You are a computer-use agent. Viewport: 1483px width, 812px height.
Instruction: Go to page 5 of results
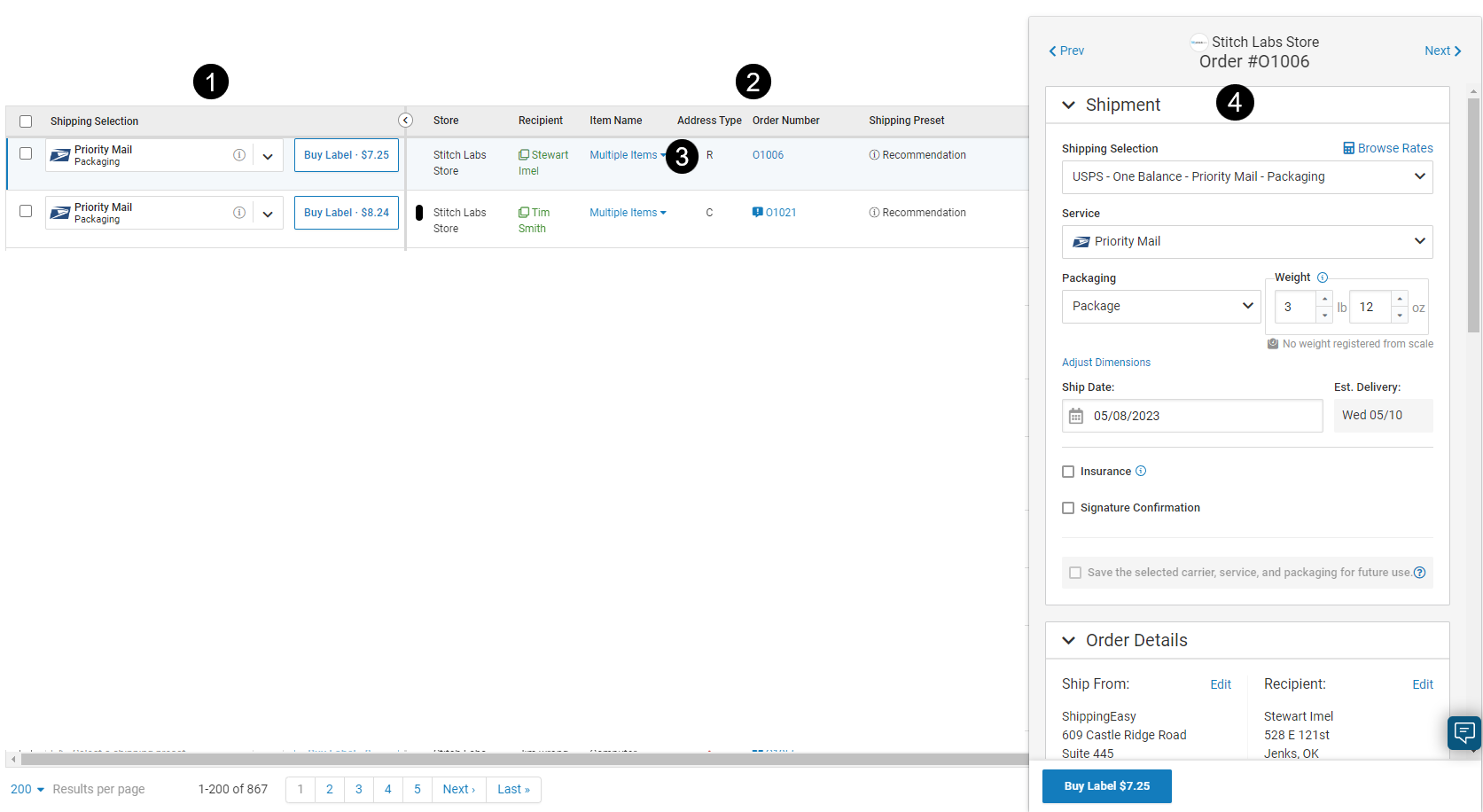coord(418,789)
